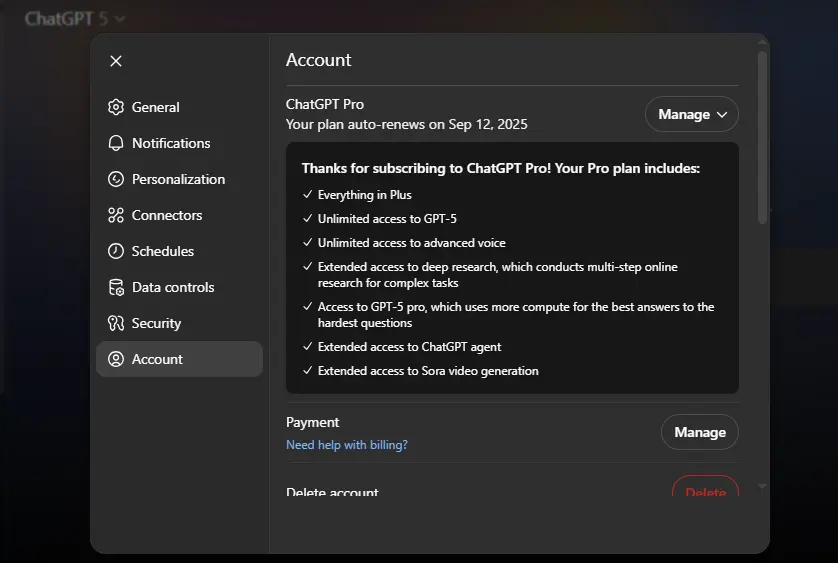Click Unlimited access to advanced voice line

(412, 243)
